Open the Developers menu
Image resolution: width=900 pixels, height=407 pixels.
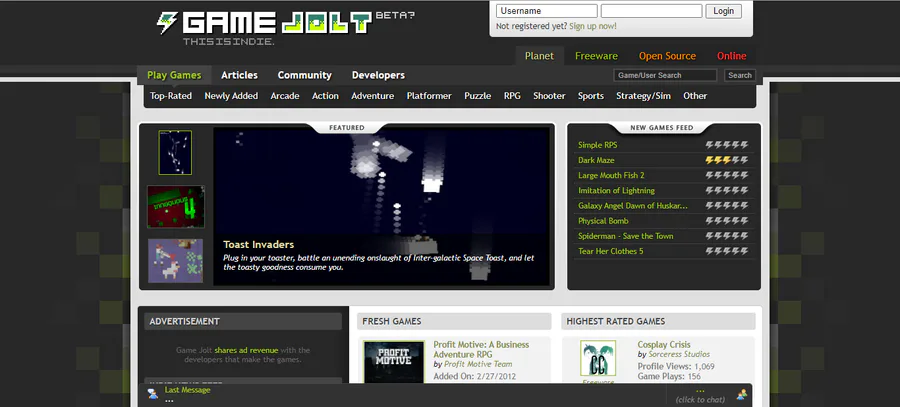coord(378,75)
